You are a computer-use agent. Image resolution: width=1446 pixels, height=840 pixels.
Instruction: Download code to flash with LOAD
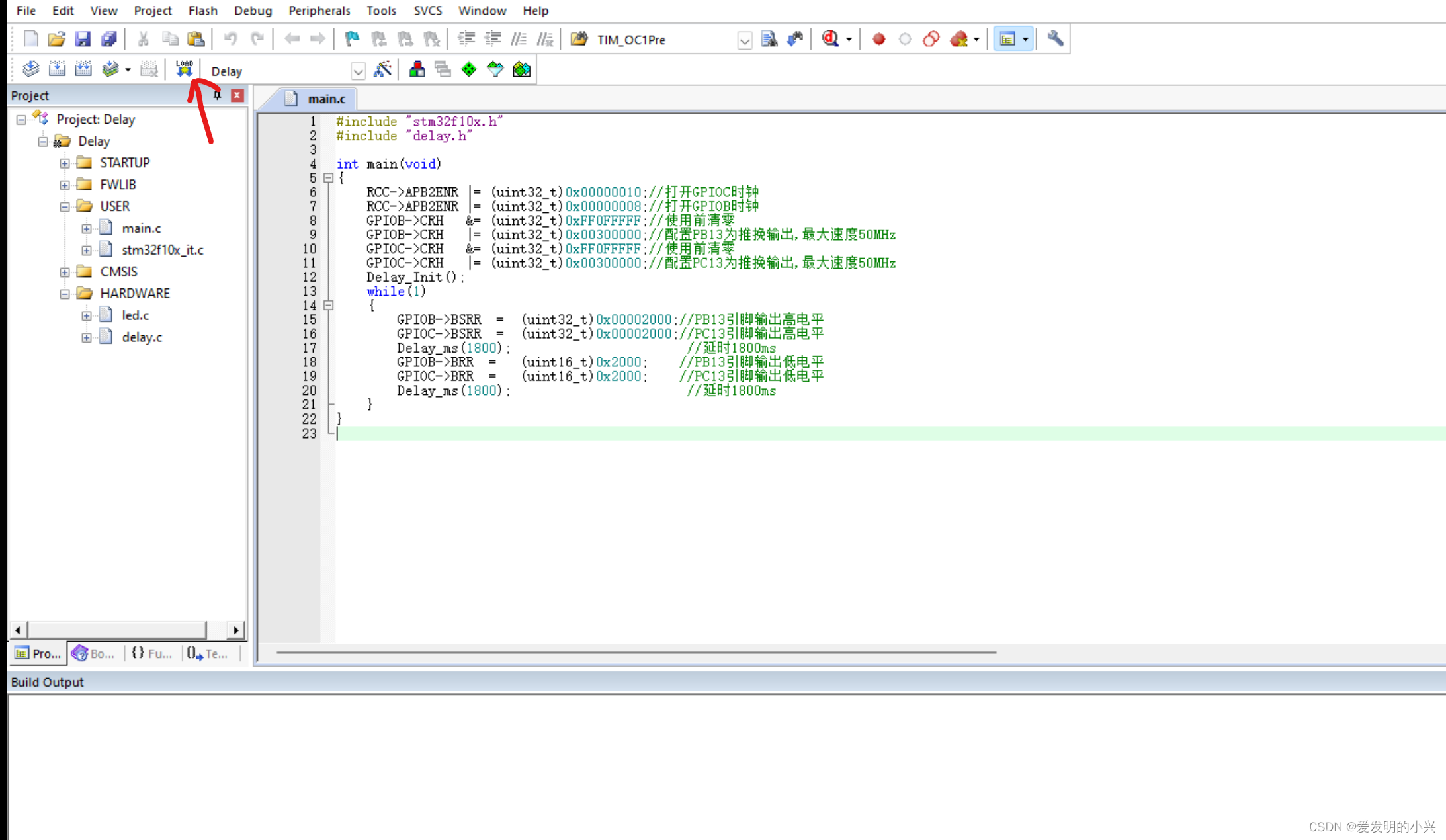(184, 69)
